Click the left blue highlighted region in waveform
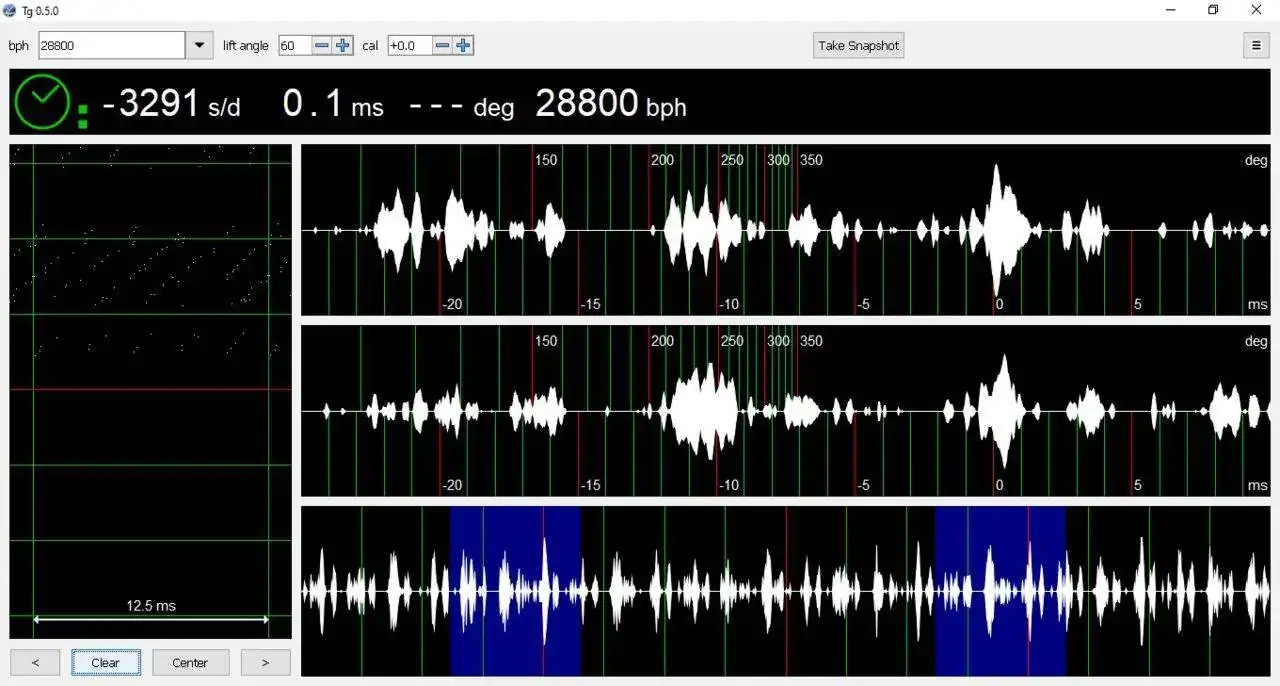The image size is (1280, 686). tap(515, 590)
